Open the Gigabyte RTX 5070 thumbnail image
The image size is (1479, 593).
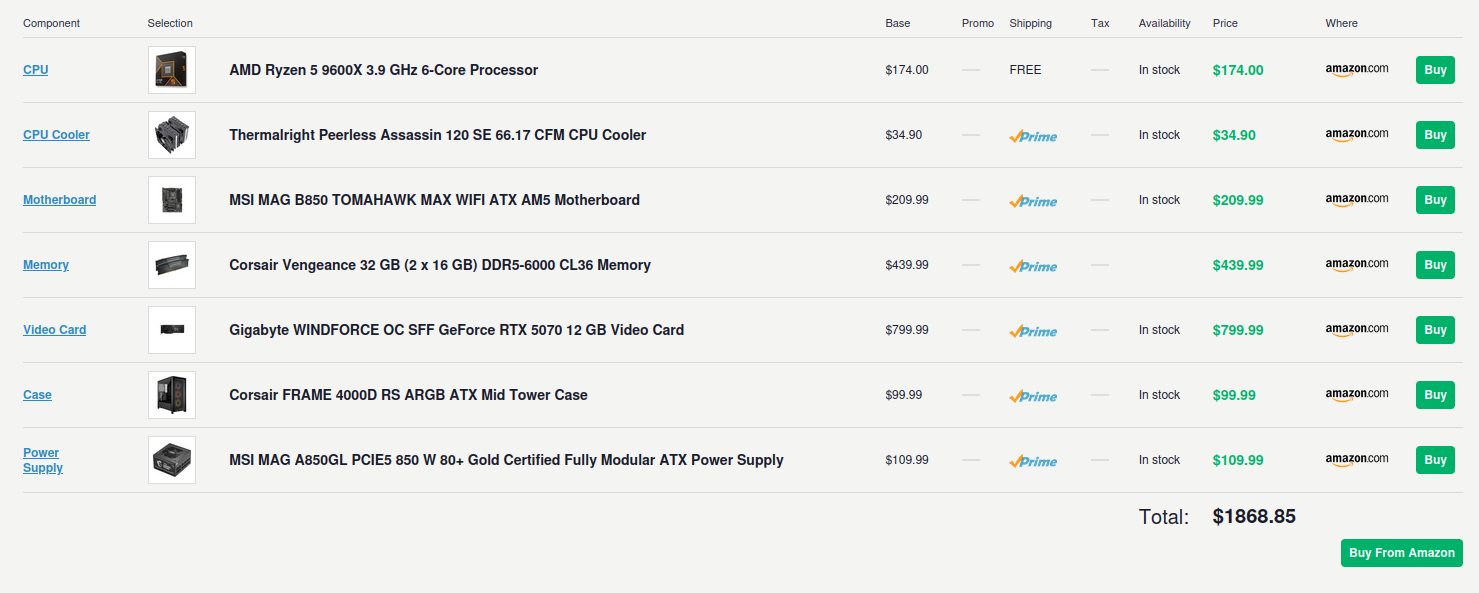pyautogui.click(x=172, y=330)
